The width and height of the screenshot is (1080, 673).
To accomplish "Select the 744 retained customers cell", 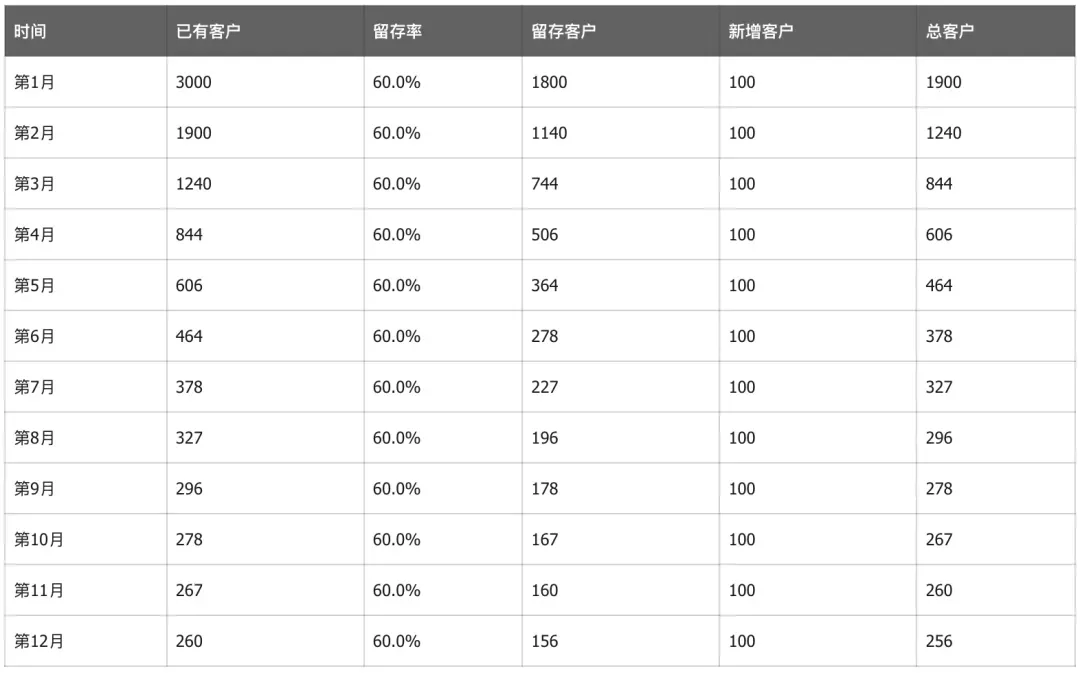I will (545, 184).
